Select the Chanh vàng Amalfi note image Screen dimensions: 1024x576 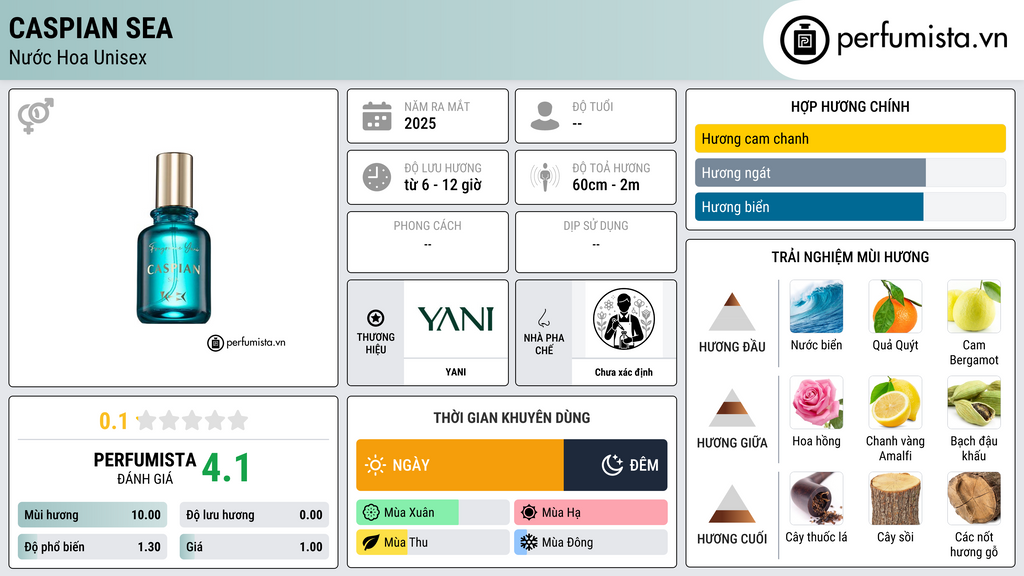coord(895,403)
